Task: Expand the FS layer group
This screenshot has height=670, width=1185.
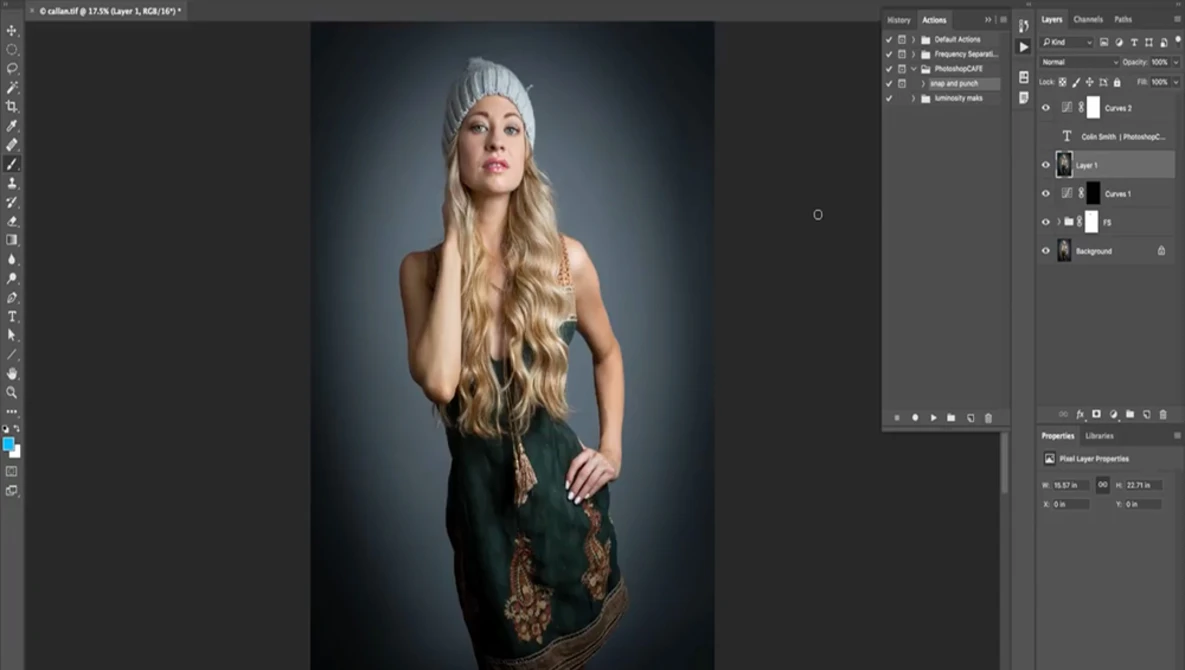Action: pos(1058,222)
